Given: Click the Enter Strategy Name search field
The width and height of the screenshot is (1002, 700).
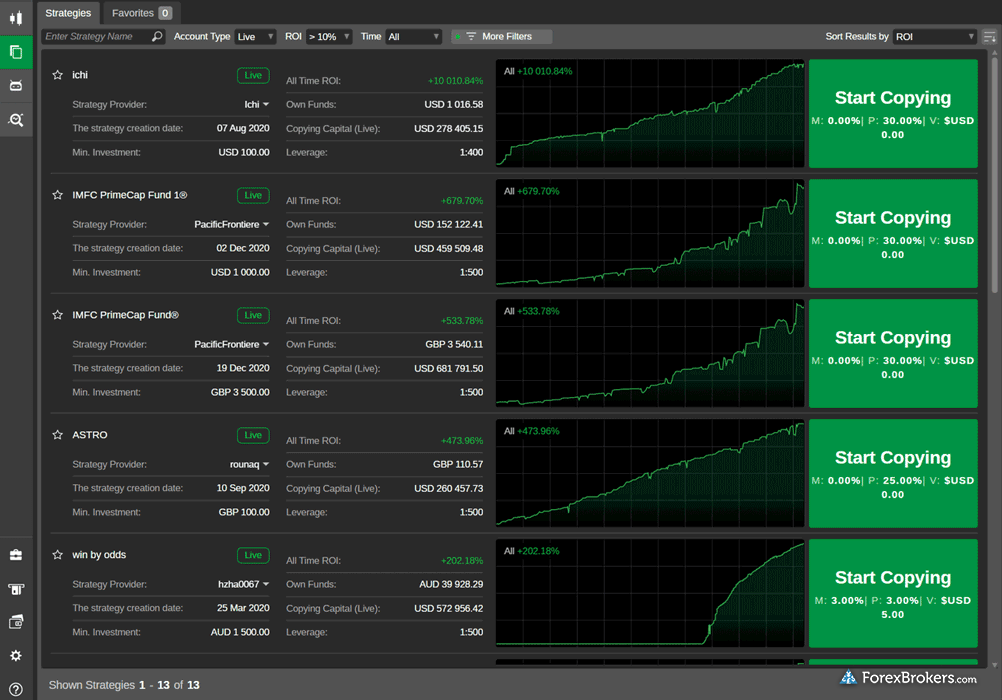Looking at the screenshot, I should [95, 37].
